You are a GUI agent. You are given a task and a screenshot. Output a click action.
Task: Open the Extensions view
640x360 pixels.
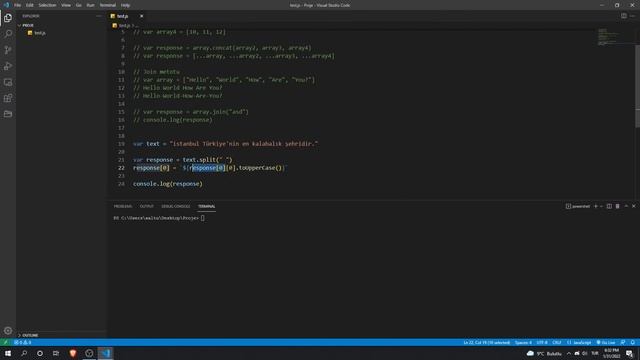8,98
